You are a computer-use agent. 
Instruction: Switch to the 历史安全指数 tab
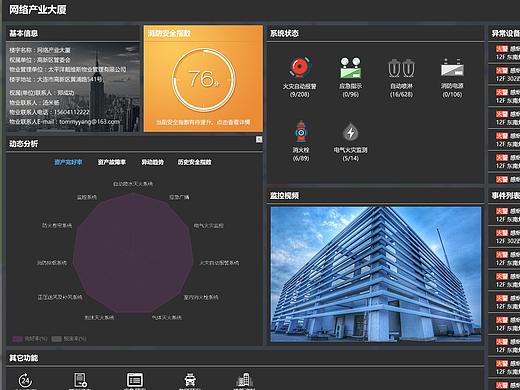click(x=194, y=162)
